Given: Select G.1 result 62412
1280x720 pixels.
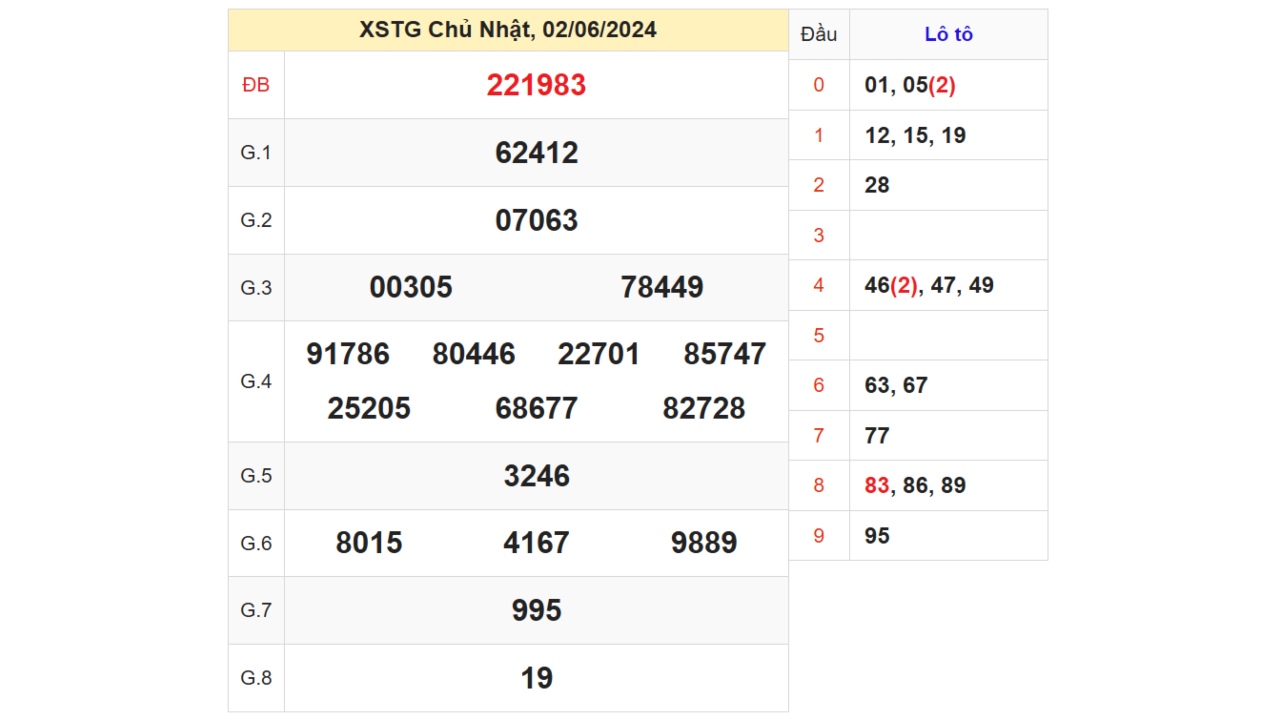Looking at the screenshot, I should [536, 153].
